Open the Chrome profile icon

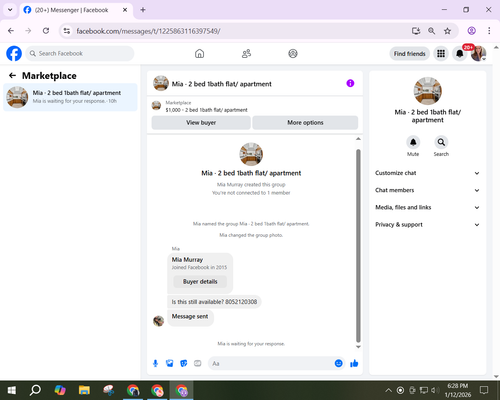pos(472,31)
